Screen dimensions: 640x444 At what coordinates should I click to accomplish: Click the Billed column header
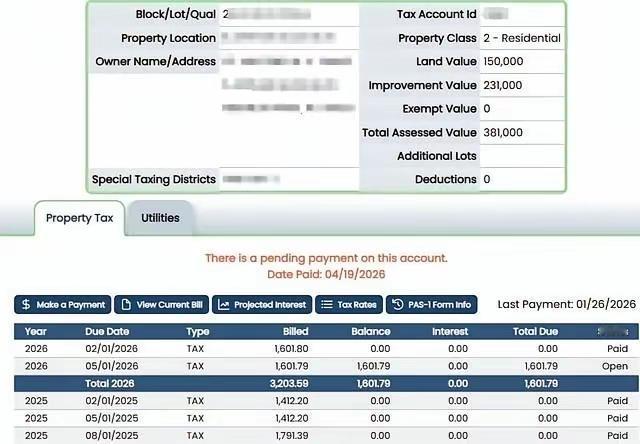click(296, 331)
